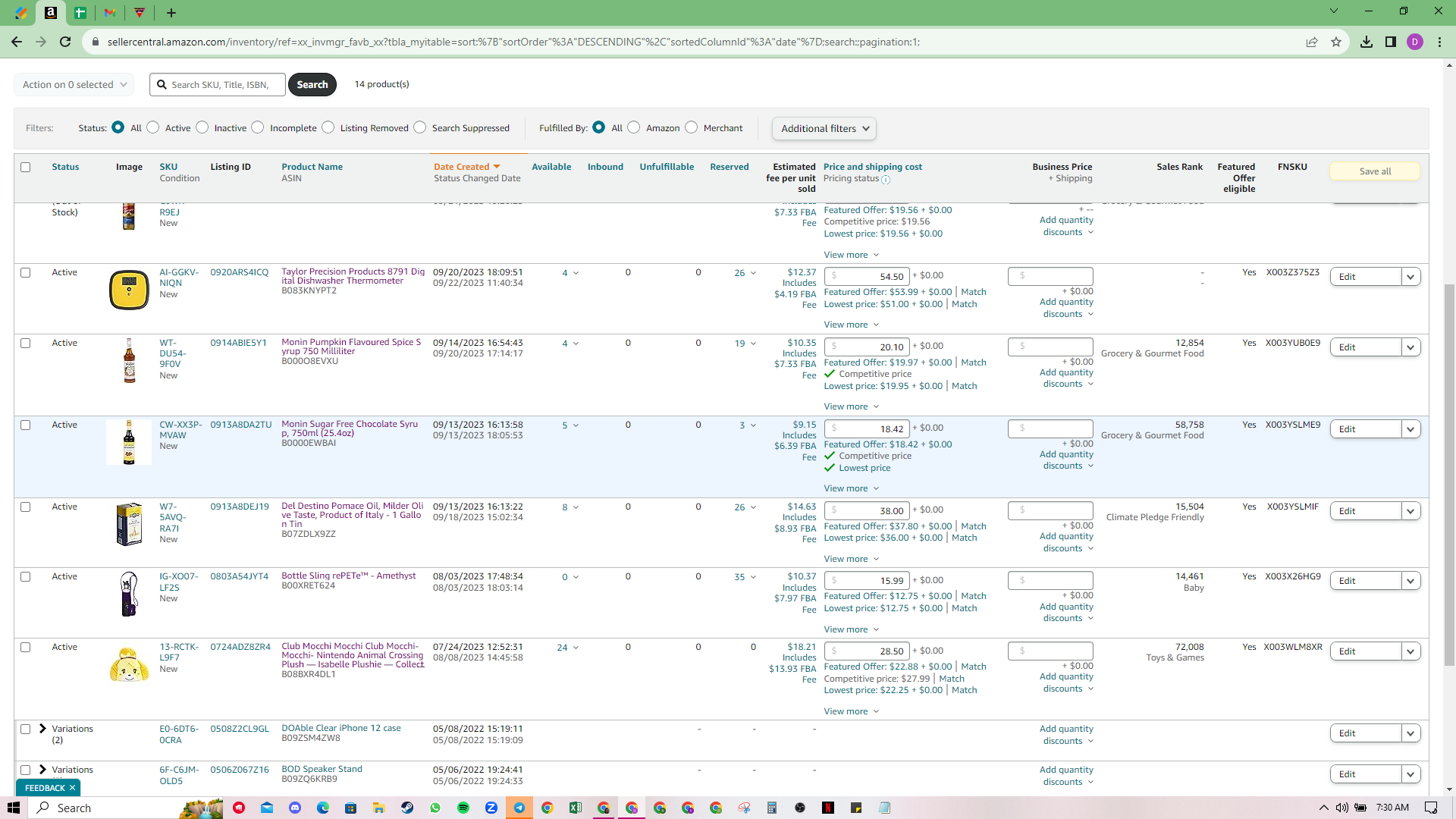Open Microsoft Edge from the taskbar

tap(323, 808)
